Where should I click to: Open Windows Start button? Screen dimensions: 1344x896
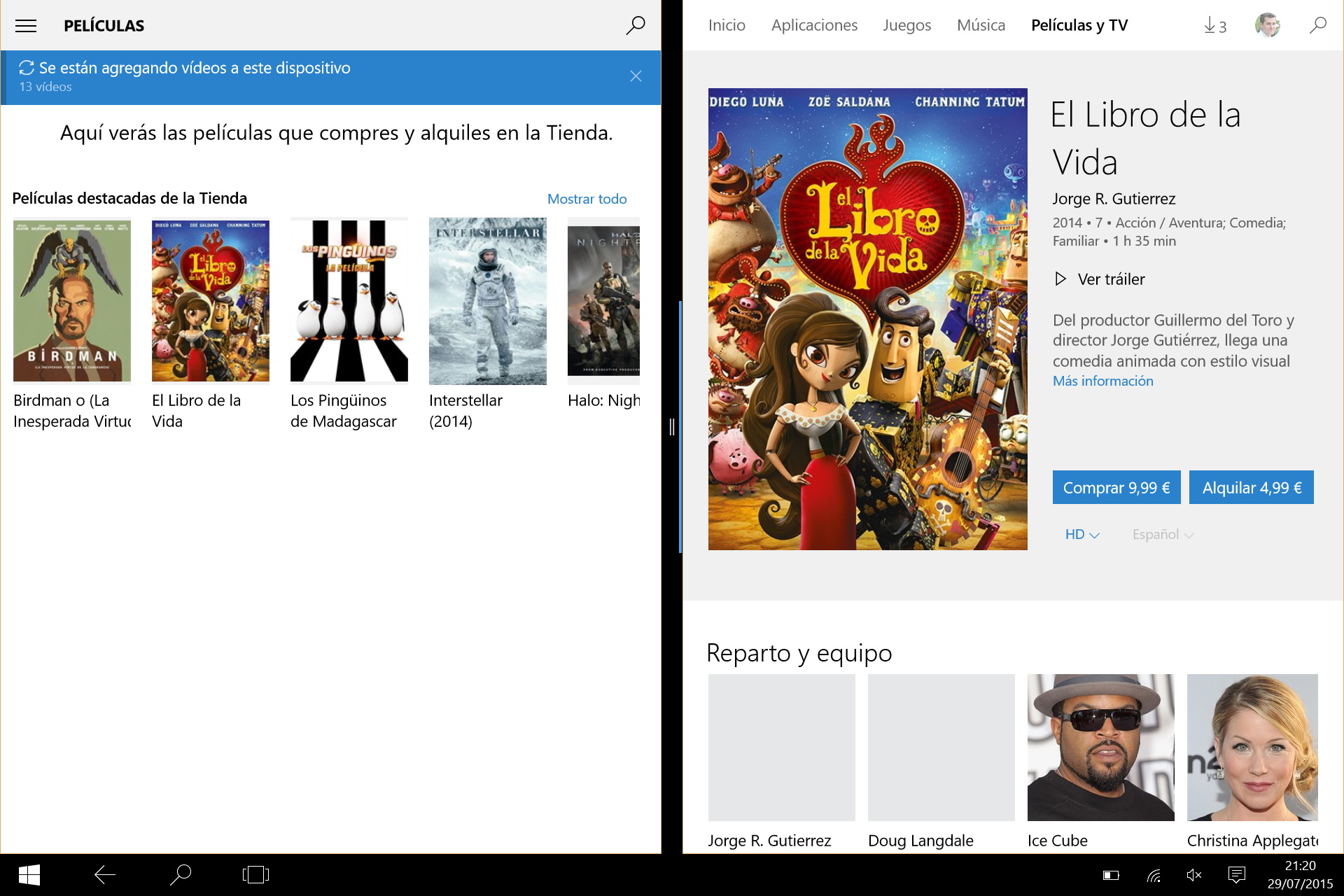coord(29,874)
